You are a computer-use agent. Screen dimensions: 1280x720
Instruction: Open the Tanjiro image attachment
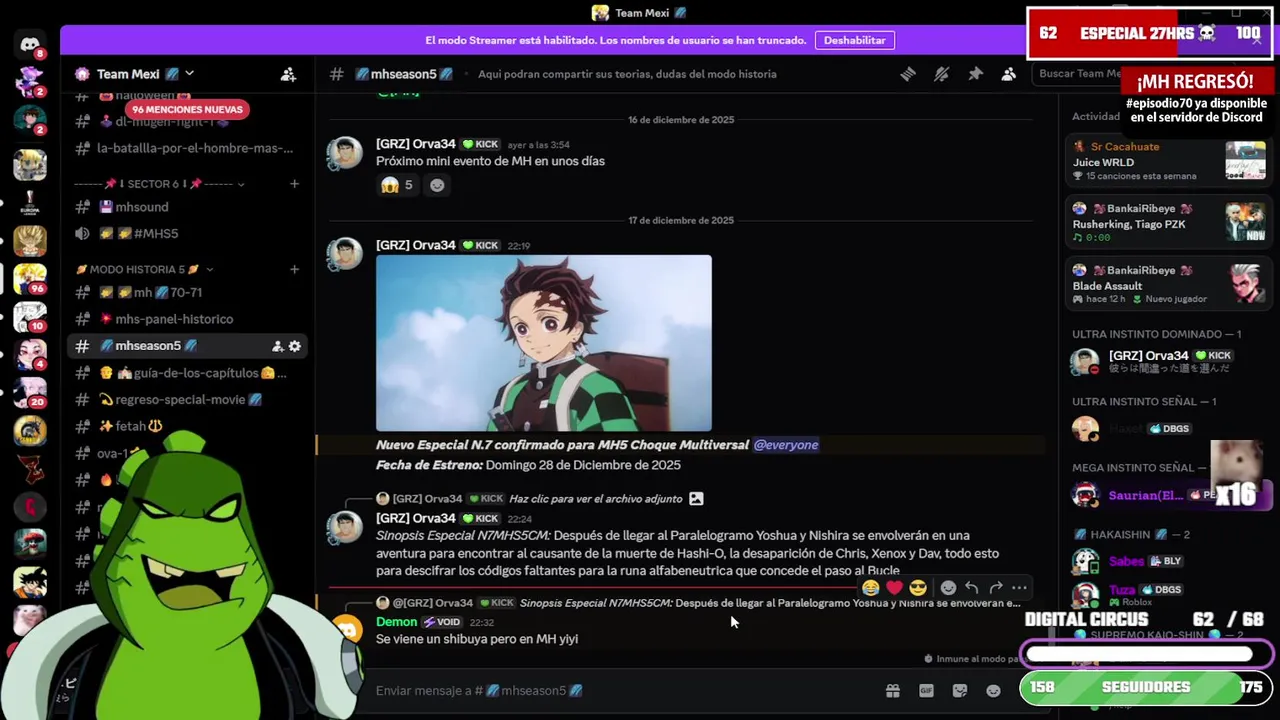[544, 343]
